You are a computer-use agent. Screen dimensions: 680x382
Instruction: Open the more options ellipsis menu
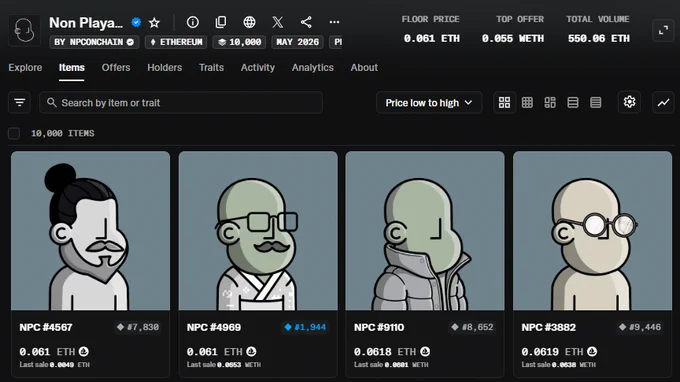tap(334, 22)
